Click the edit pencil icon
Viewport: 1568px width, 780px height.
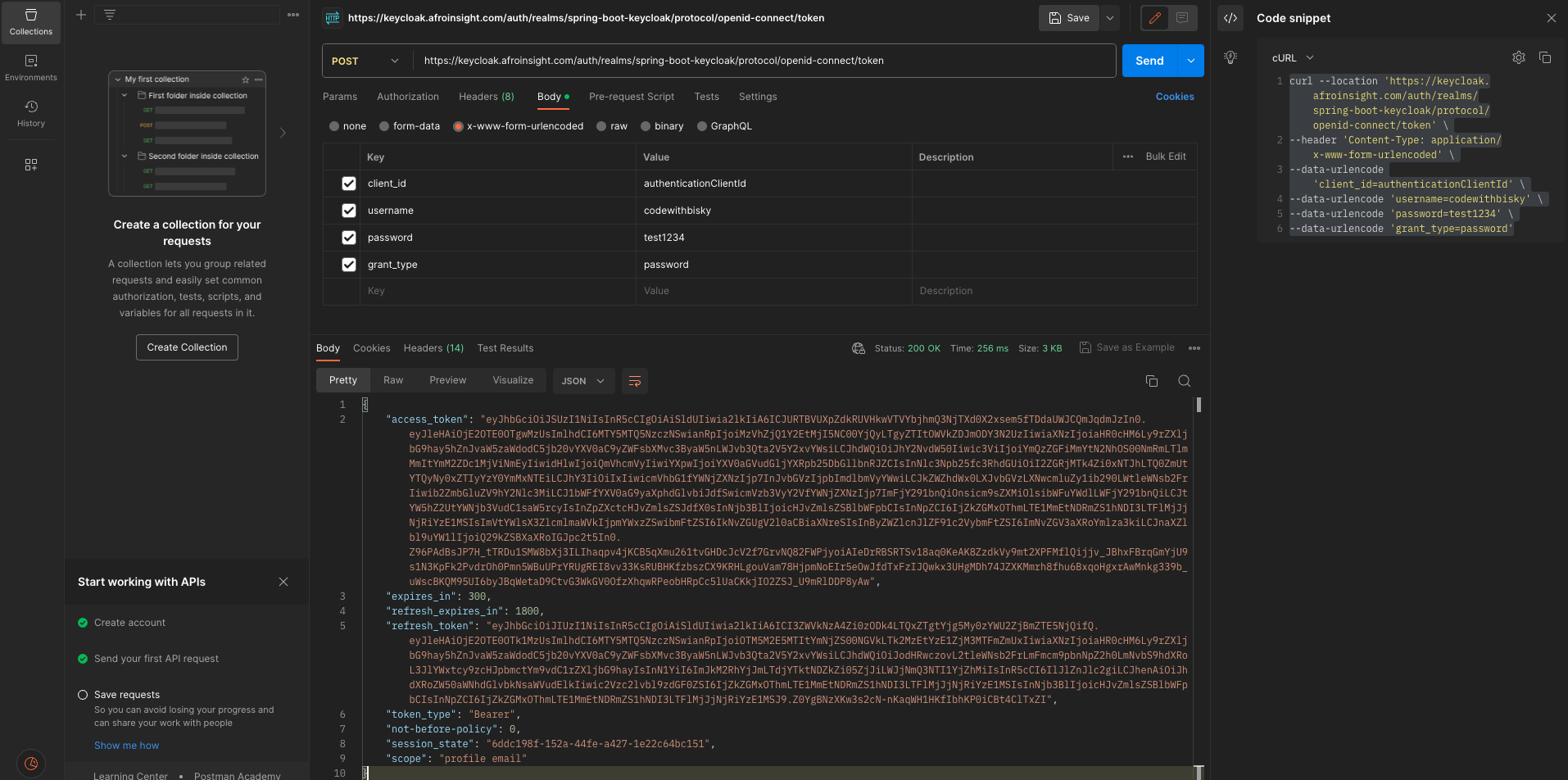(x=1155, y=18)
